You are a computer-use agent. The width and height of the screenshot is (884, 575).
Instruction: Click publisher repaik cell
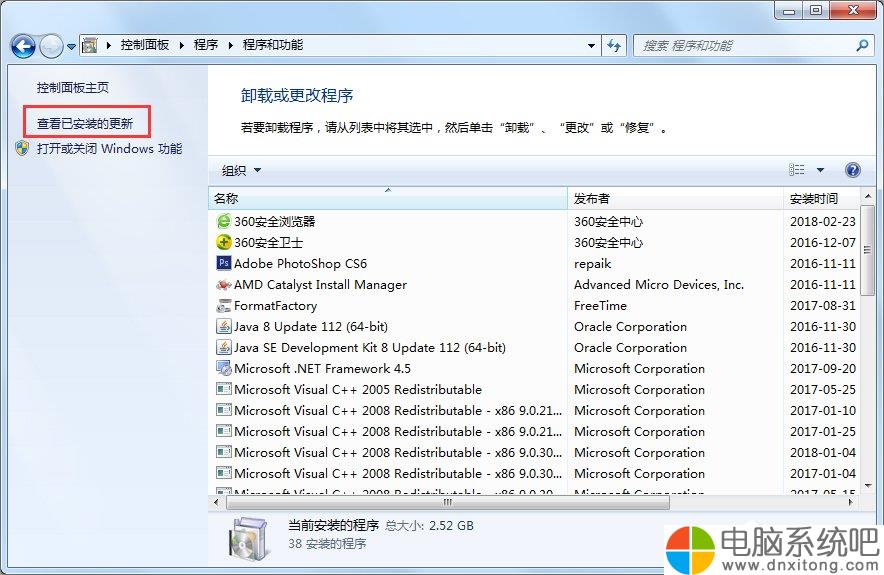[593, 264]
